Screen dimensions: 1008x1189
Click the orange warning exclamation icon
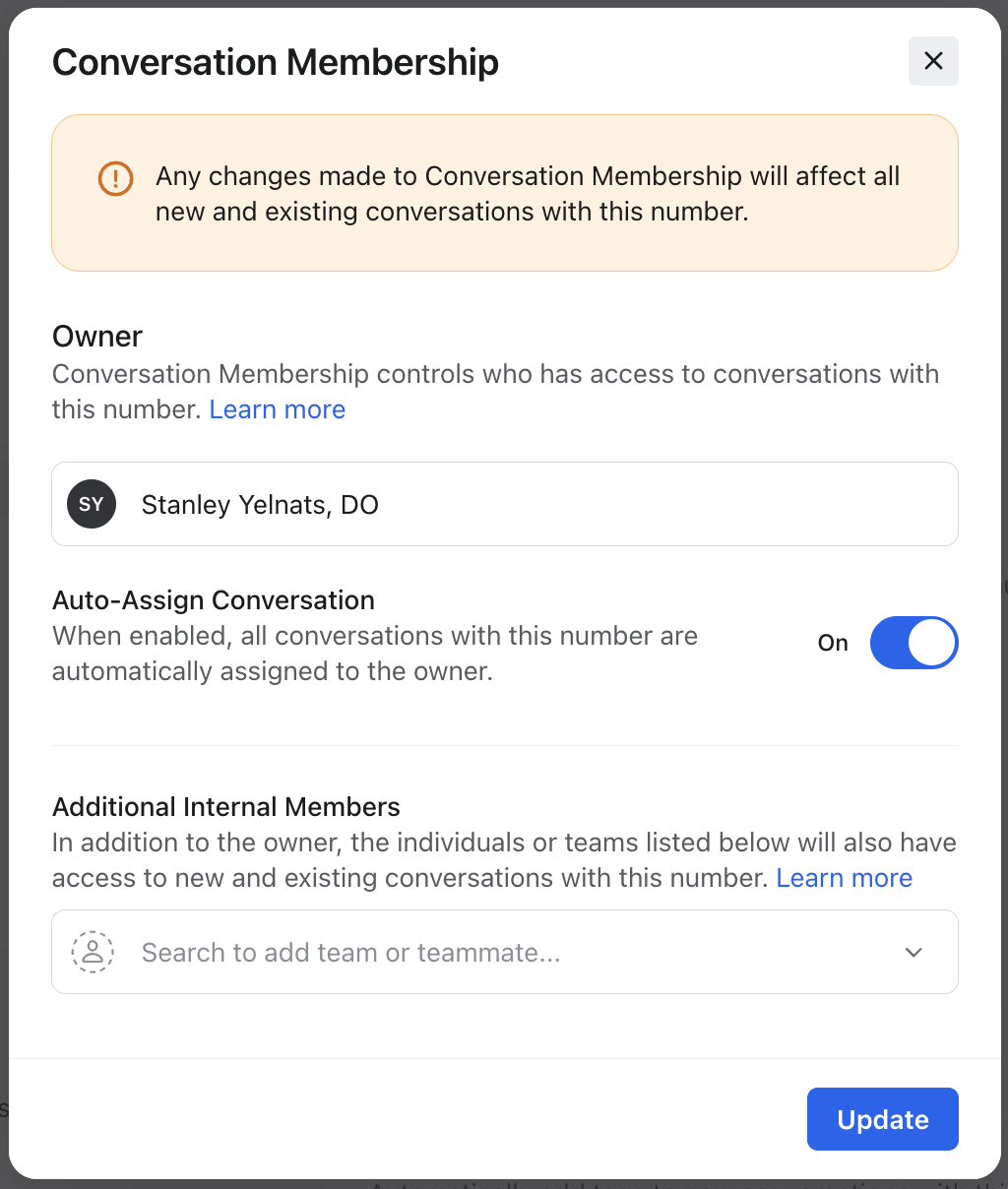click(x=115, y=178)
